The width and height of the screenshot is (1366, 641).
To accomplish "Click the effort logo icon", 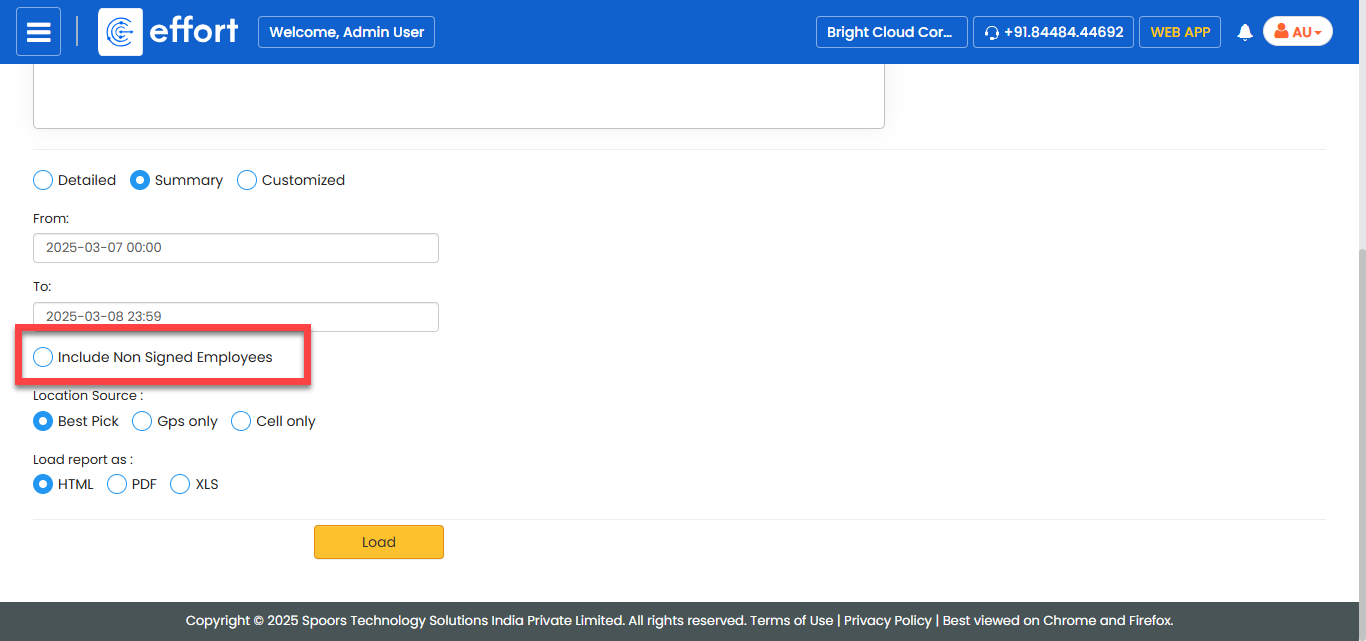I will click(120, 32).
